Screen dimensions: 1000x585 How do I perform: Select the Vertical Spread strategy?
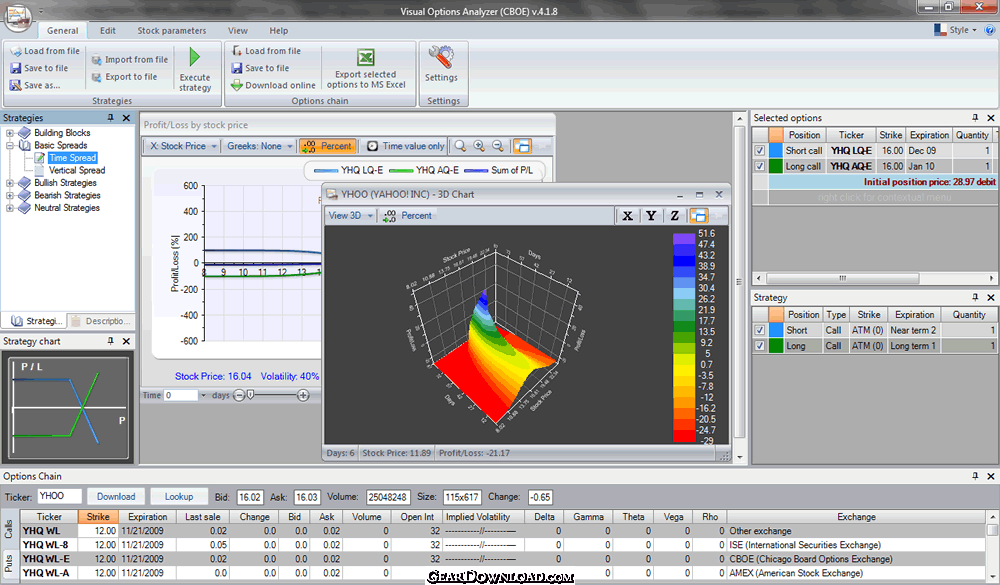pos(77,171)
